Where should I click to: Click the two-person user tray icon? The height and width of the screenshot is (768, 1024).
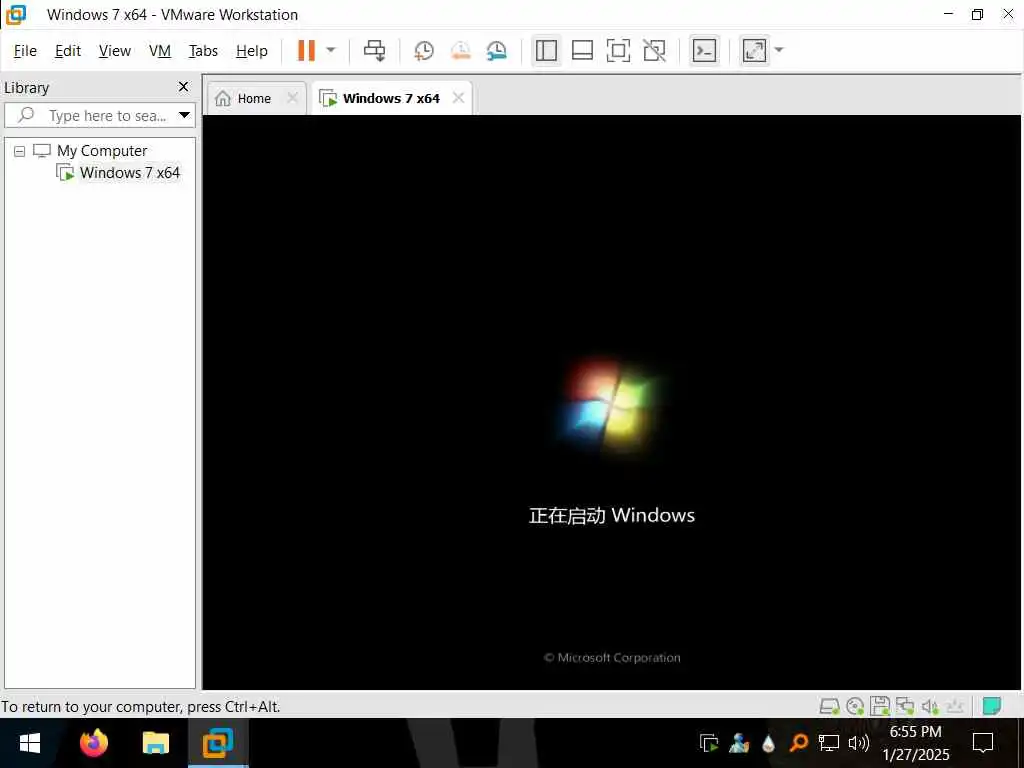739,743
